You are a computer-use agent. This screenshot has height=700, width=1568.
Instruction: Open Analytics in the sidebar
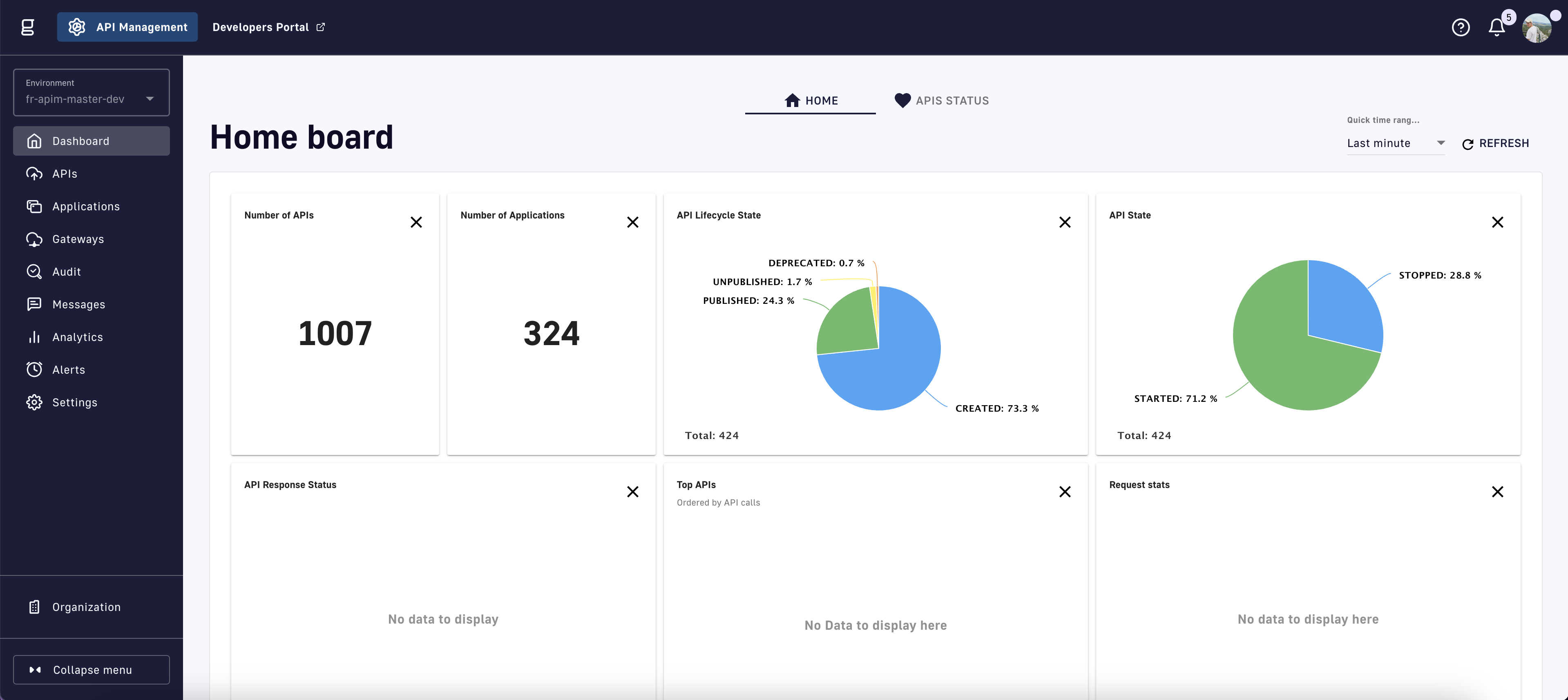[x=77, y=337]
